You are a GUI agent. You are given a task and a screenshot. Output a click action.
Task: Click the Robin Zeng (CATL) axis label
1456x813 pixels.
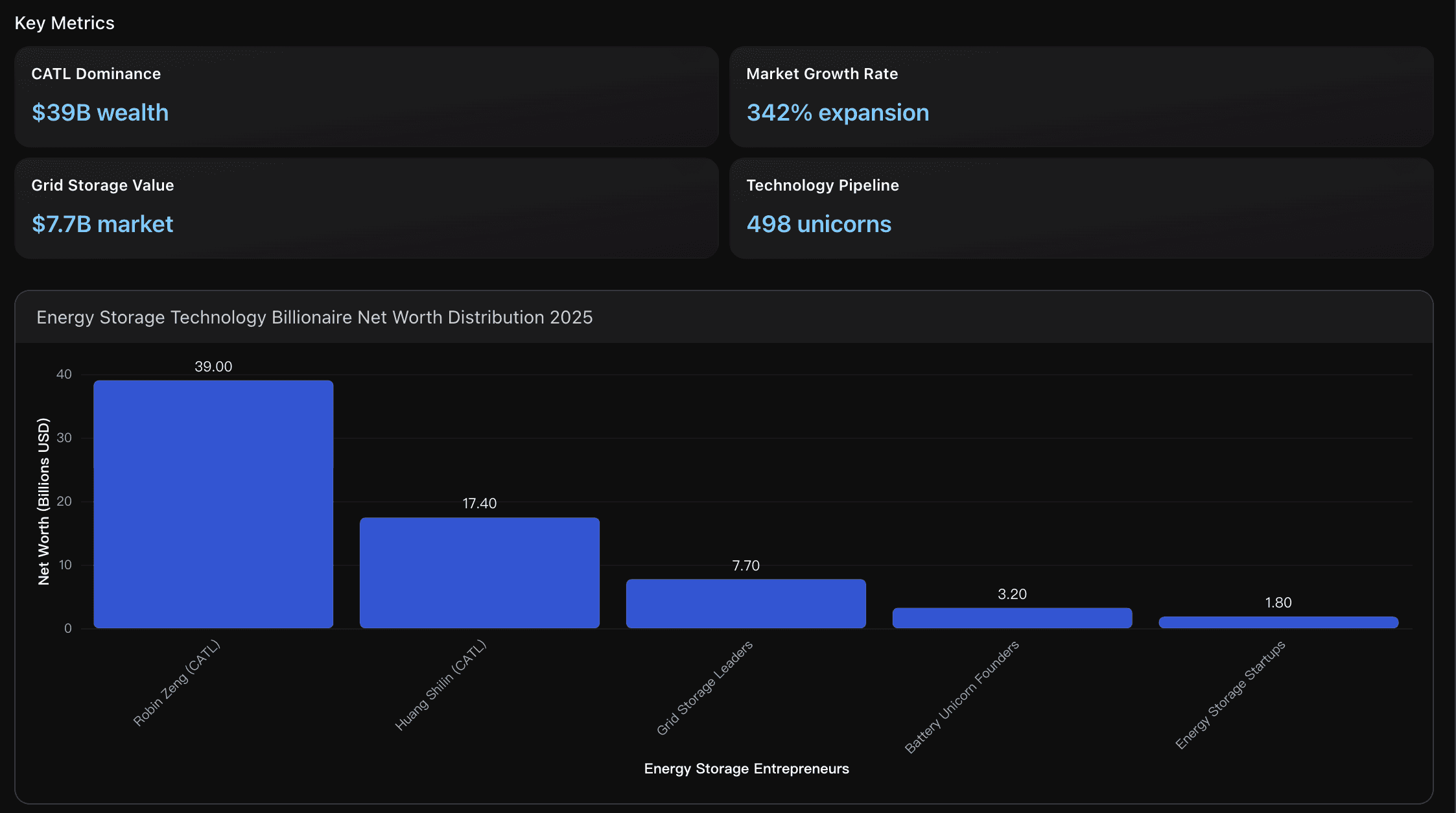(x=177, y=683)
